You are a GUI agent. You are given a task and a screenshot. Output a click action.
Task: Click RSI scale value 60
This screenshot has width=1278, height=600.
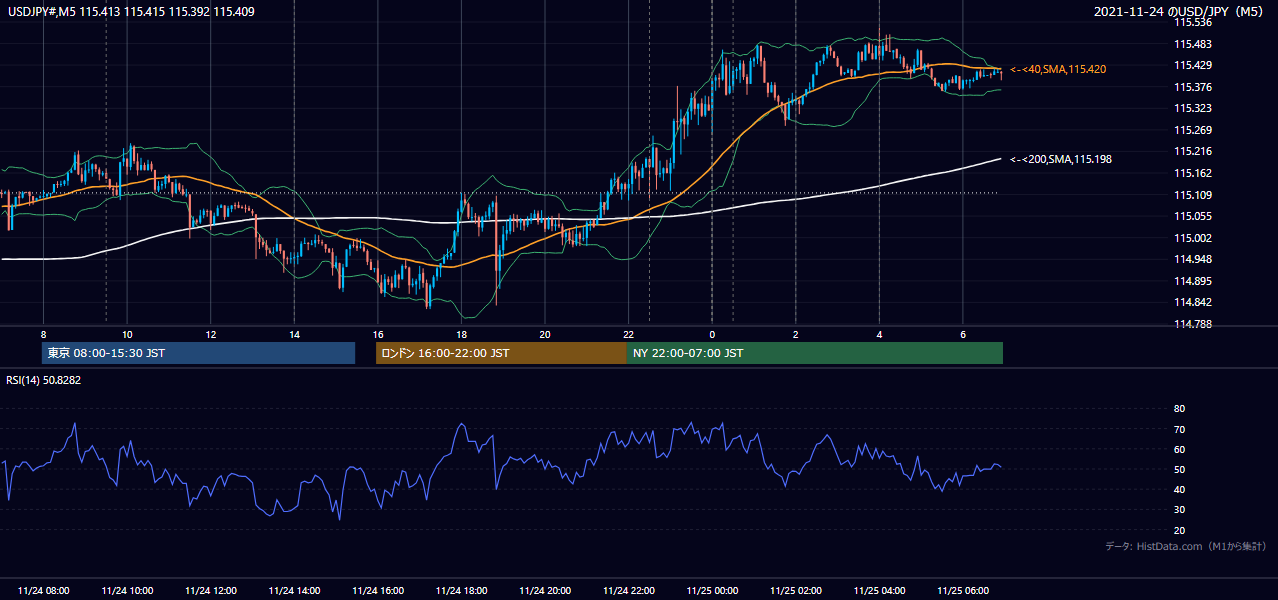click(x=1179, y=449)
